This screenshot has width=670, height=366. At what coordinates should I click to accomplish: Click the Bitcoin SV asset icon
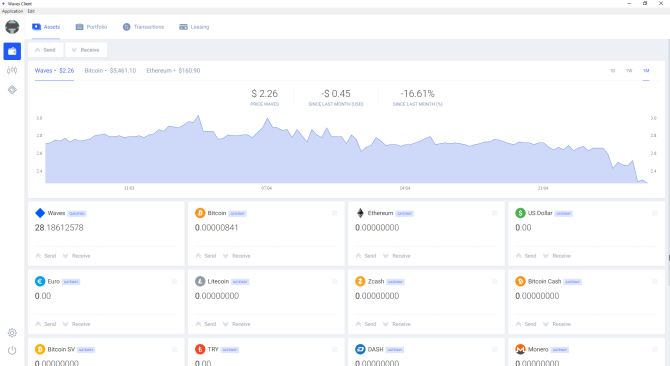tap(40, 349)
